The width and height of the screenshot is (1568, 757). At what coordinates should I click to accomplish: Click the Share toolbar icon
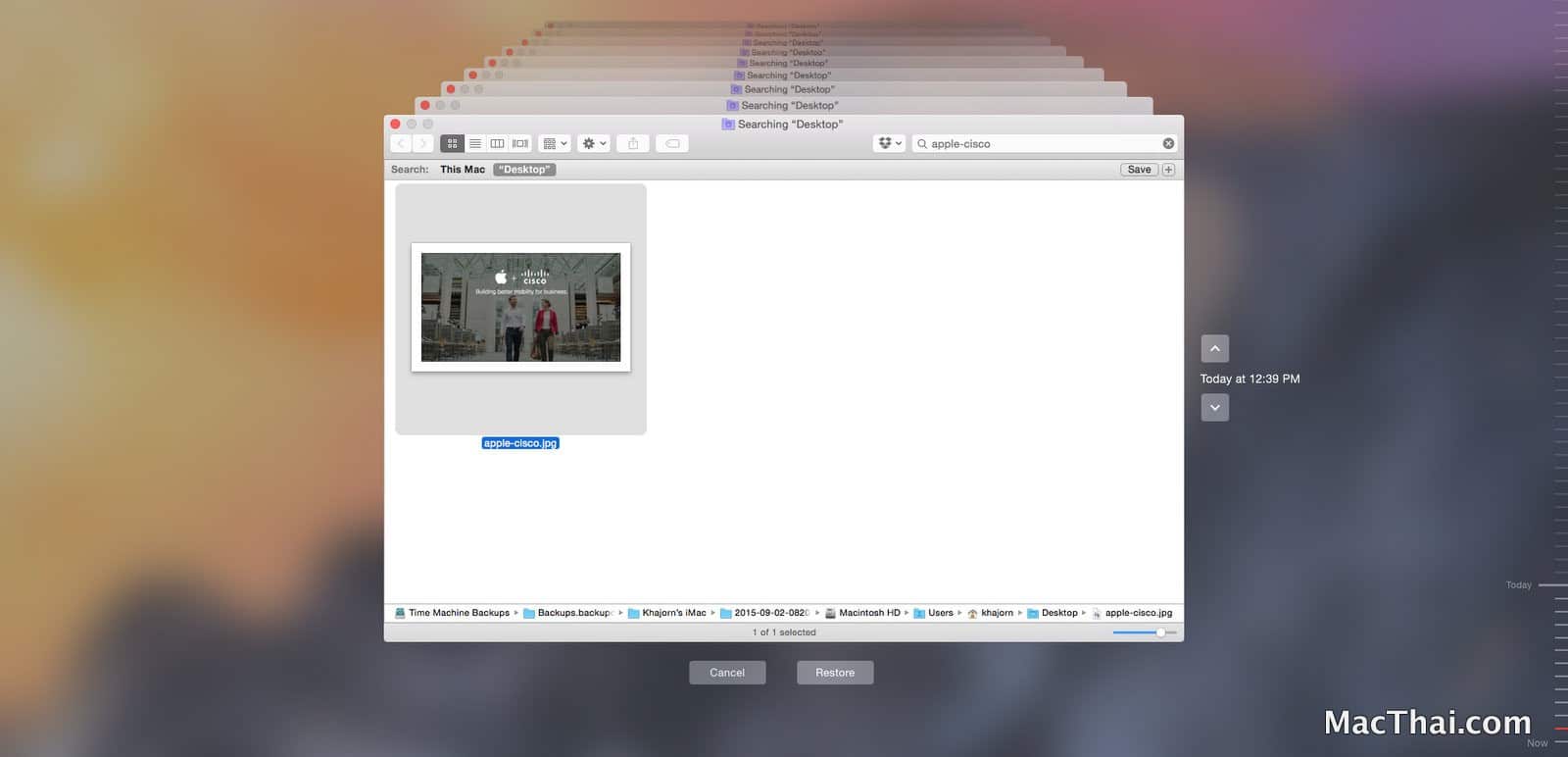(633, 143)
